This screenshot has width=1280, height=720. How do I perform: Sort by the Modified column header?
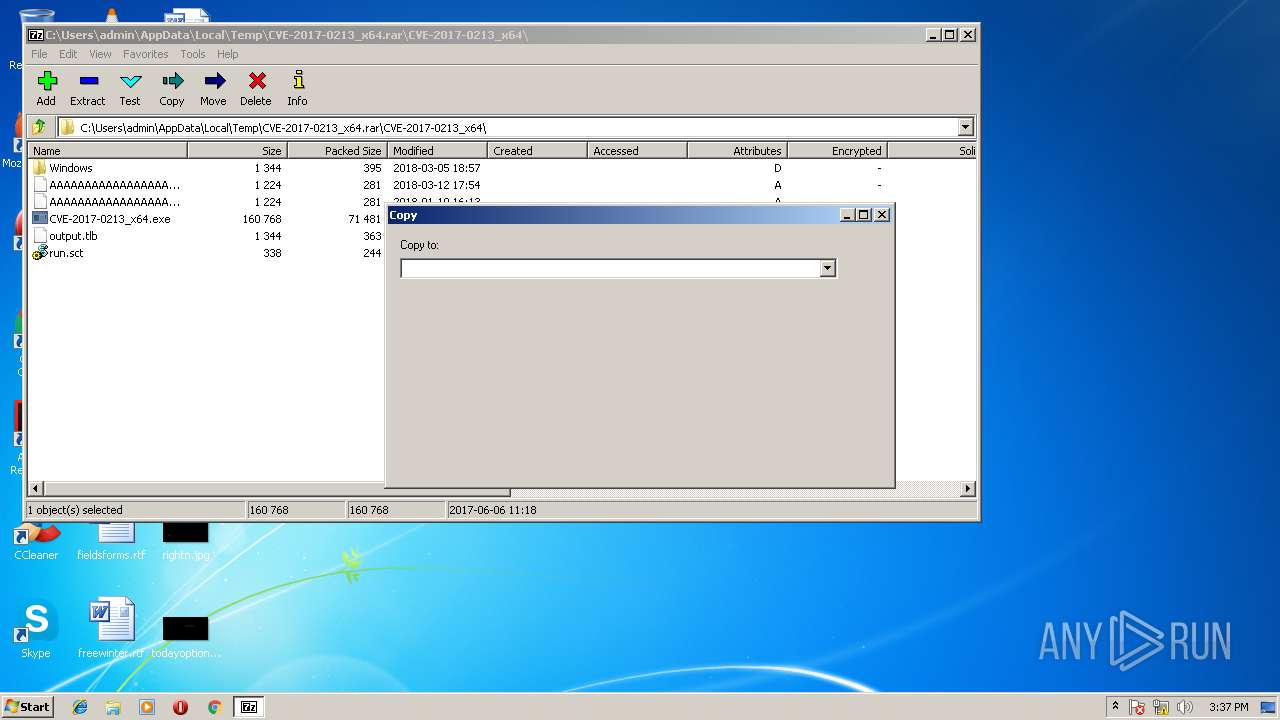click(x=437, y=151)
